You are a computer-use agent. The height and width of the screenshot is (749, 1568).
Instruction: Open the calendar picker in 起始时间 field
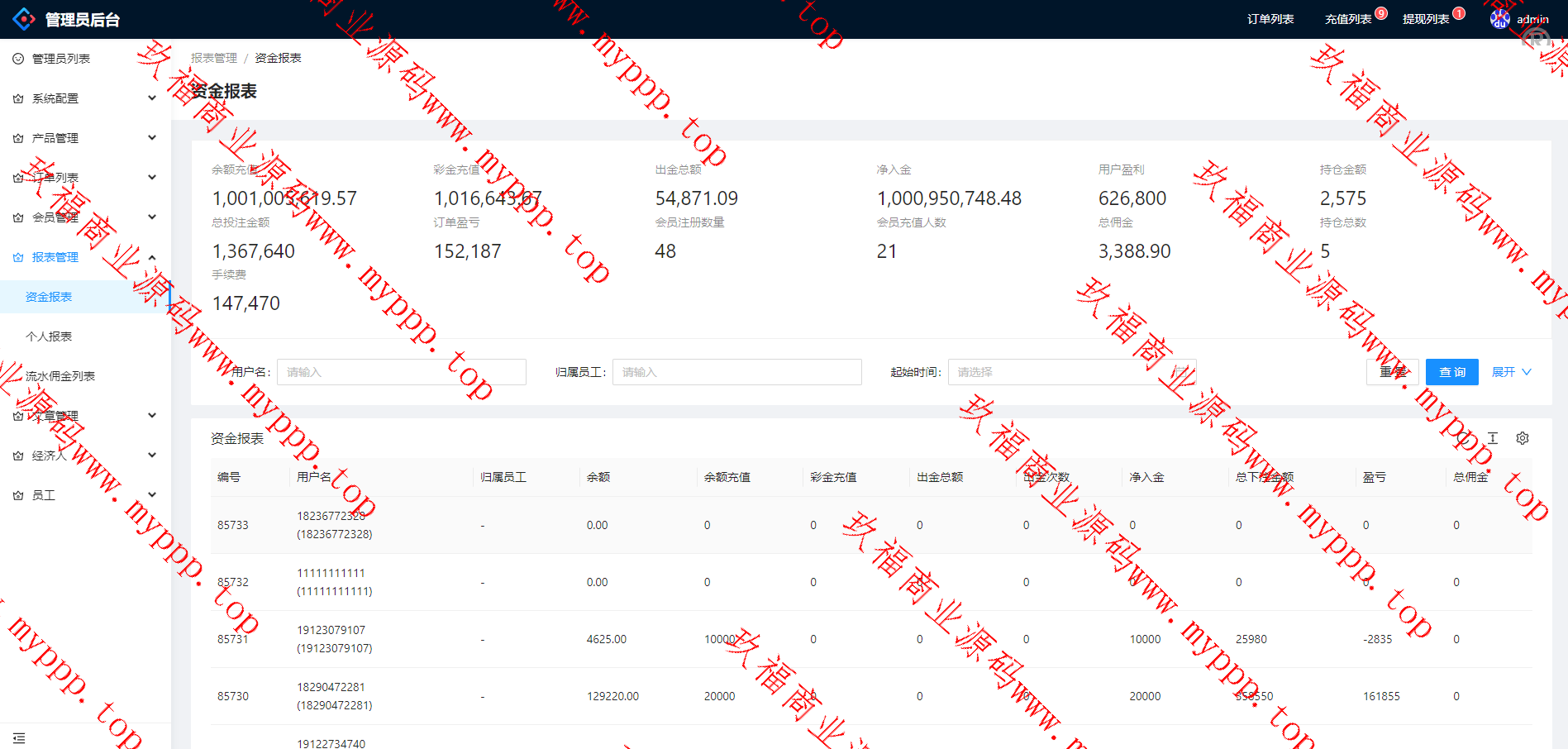[1182, 372]
